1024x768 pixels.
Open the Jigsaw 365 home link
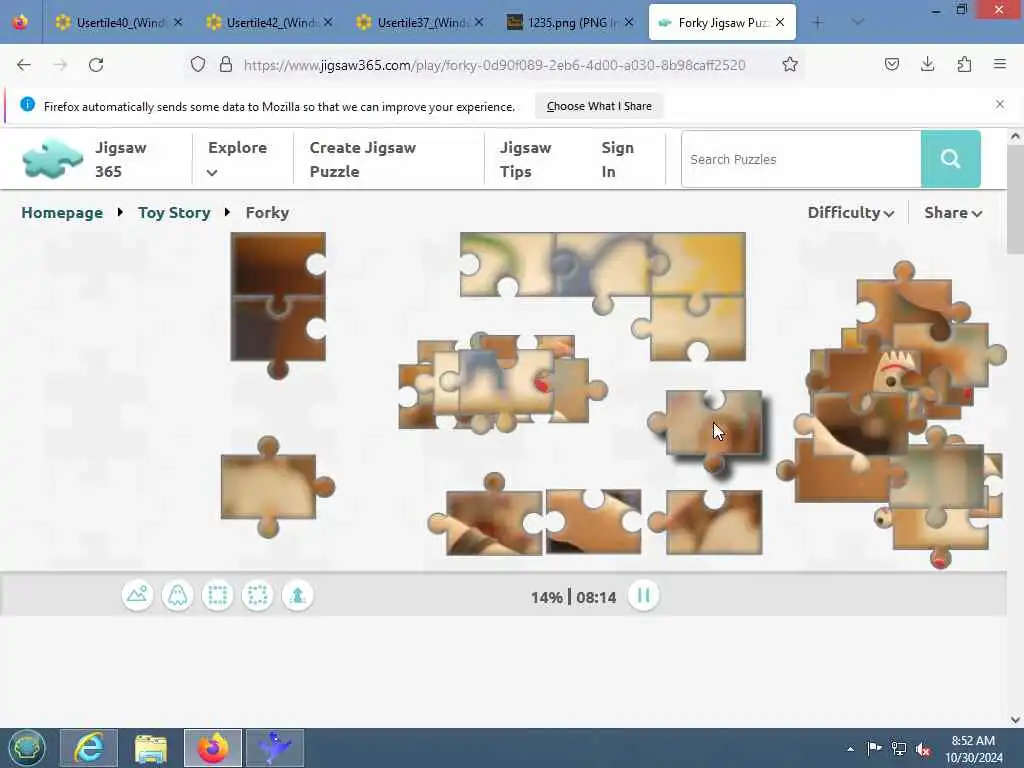click(x=121, y=159)
